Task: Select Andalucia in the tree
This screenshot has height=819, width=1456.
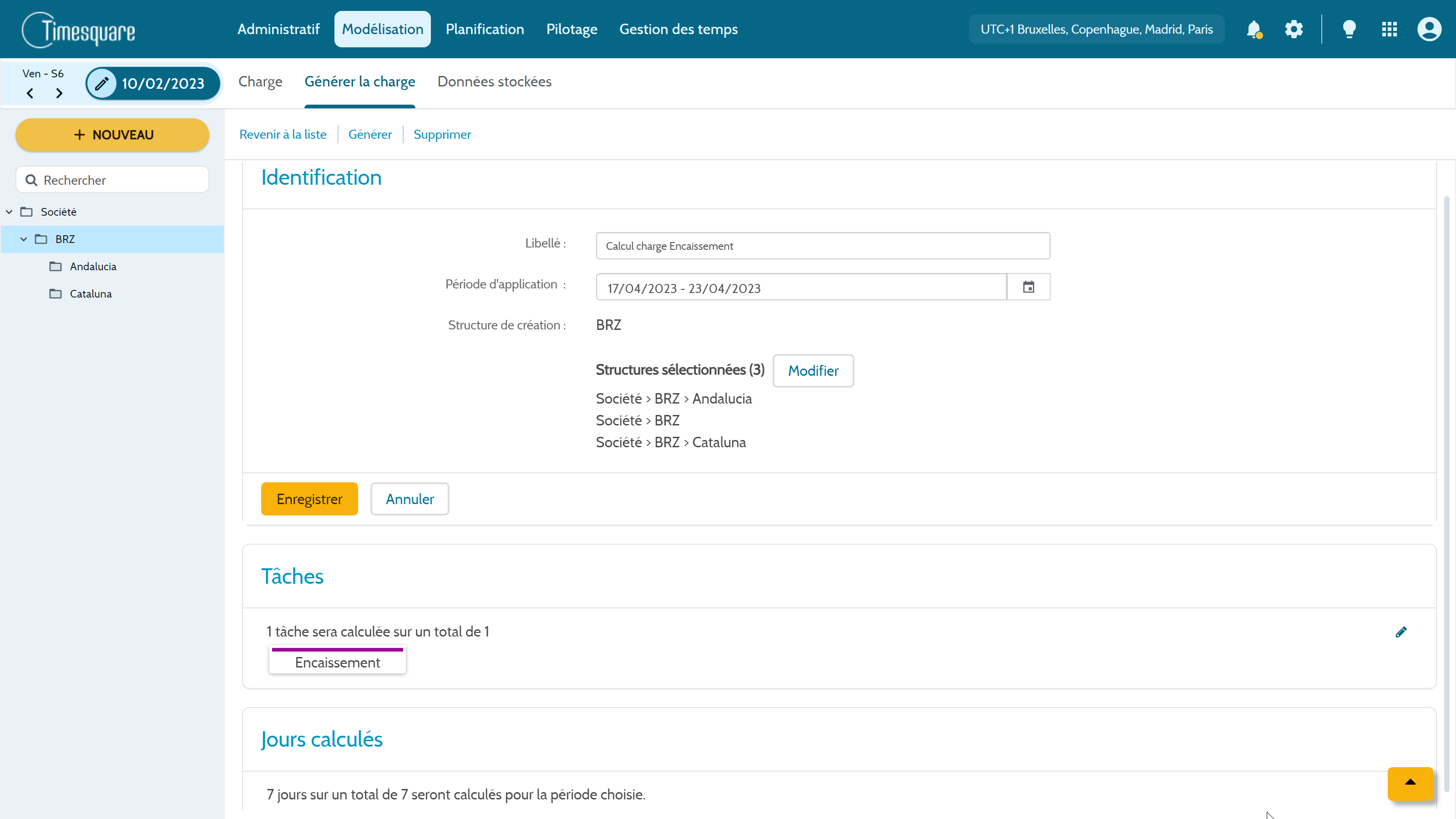Action: [93, 267]
